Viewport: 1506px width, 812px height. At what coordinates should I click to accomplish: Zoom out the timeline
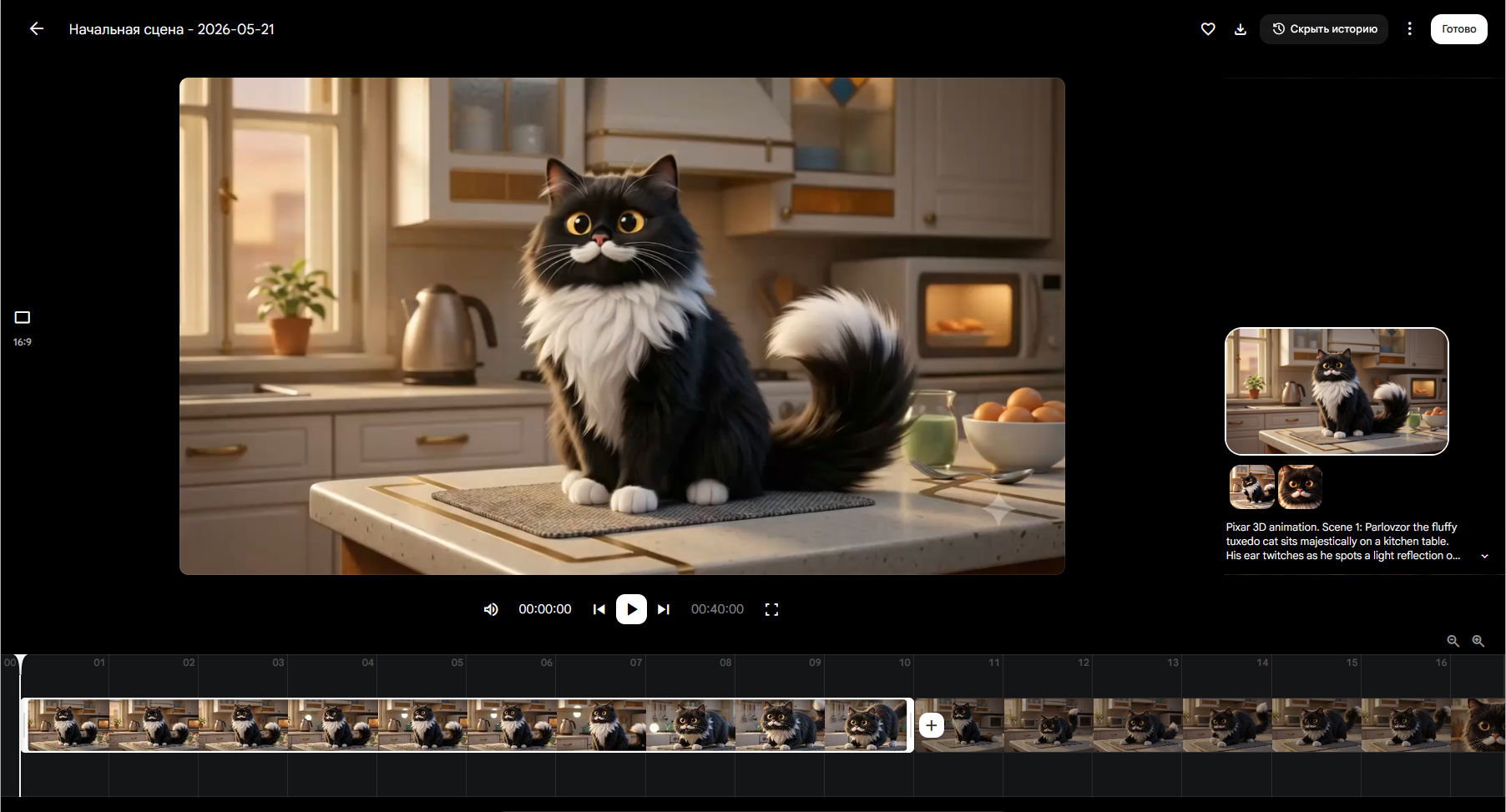[1453, 641]
